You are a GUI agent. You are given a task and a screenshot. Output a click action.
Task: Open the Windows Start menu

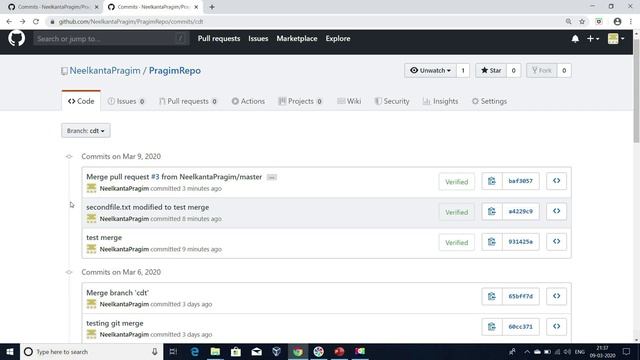coord(10,351)
